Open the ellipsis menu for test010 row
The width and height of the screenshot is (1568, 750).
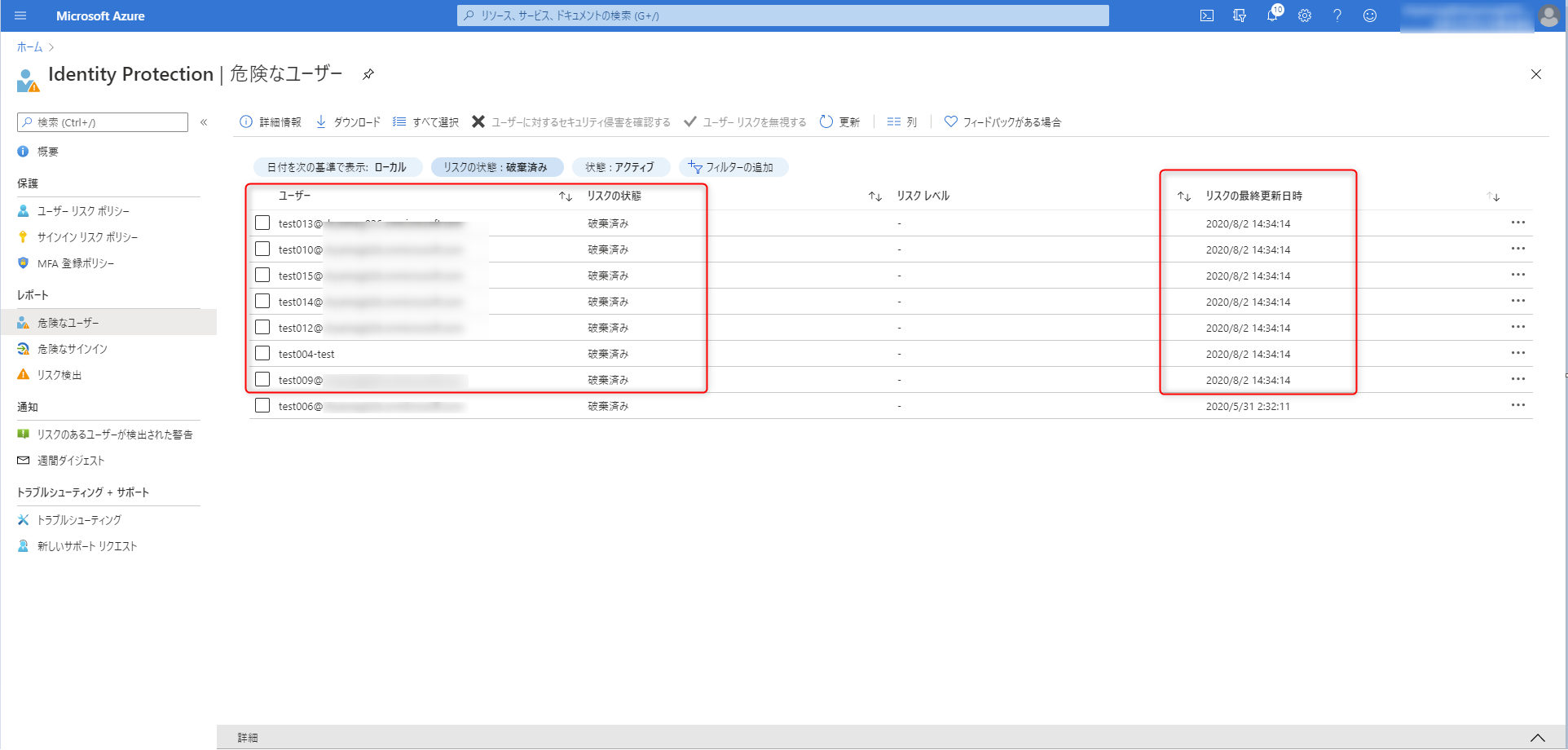coord(1517,249)
